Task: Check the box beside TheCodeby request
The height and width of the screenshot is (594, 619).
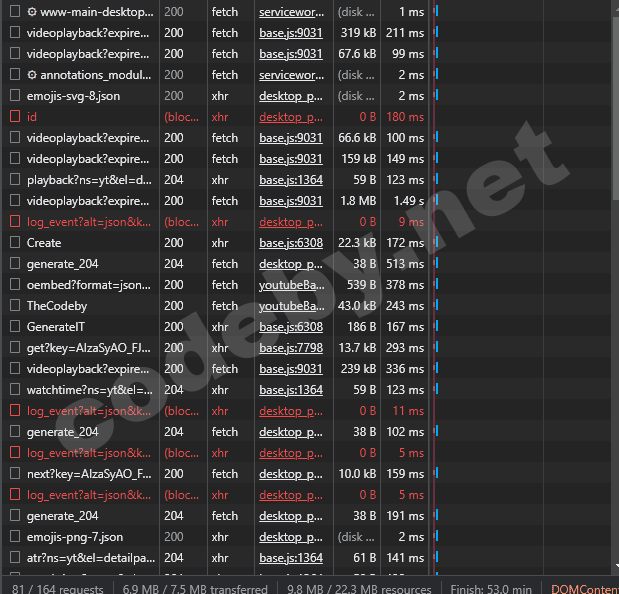Action: point(15,305)
